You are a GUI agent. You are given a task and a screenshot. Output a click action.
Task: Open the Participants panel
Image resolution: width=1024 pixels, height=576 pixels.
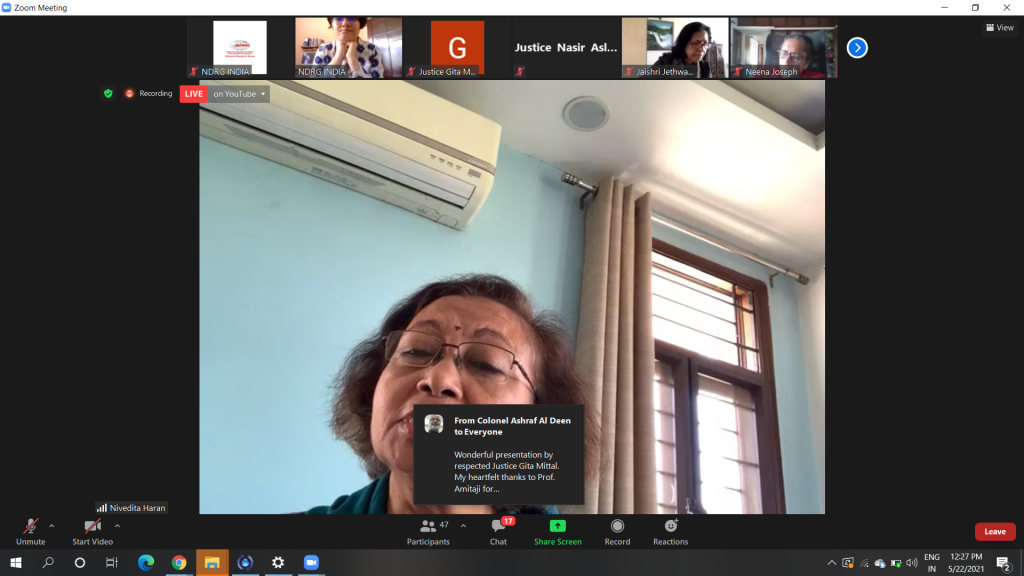428,531
